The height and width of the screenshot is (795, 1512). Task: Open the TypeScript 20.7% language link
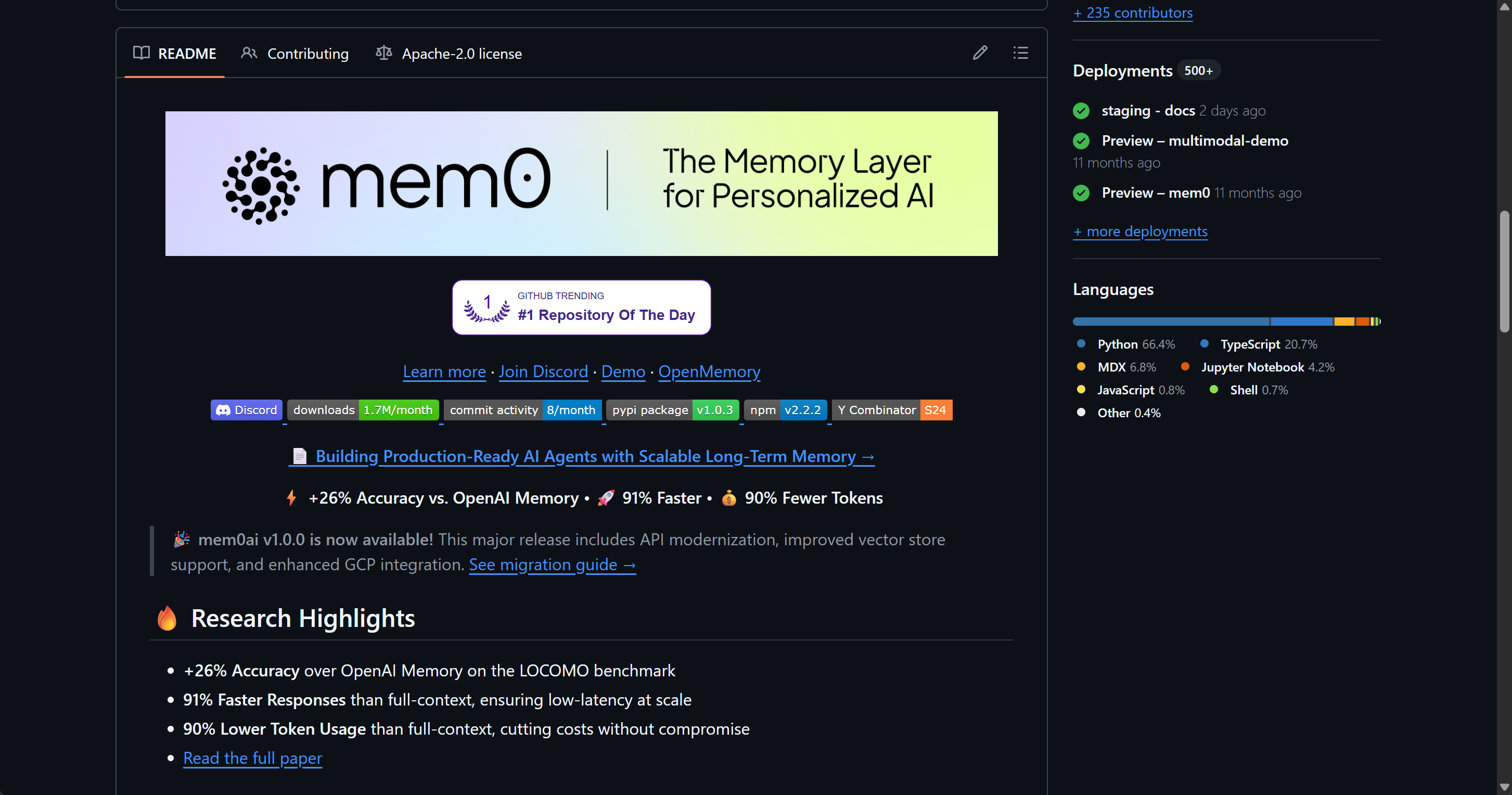(1259, 344)
